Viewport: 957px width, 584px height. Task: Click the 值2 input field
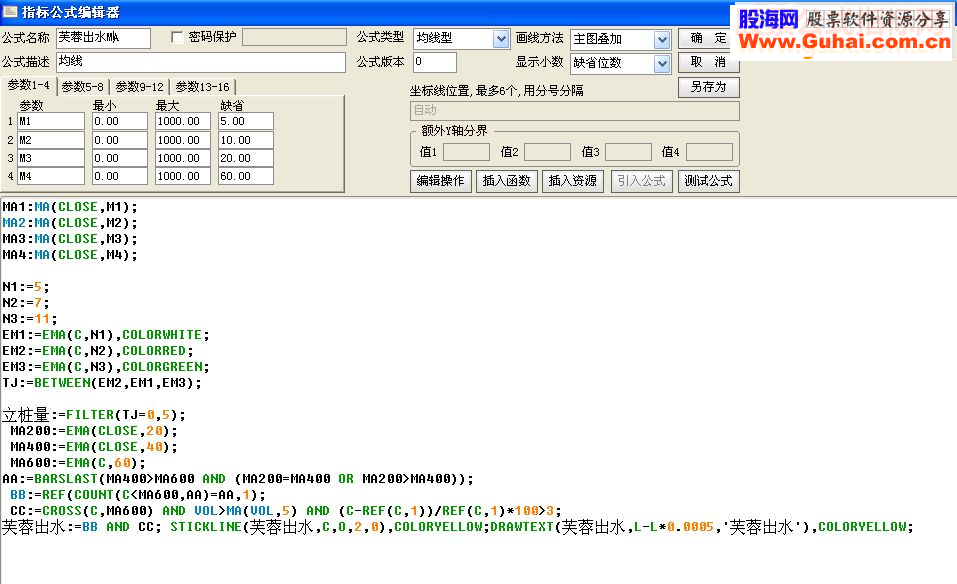[x=547, y=152]
